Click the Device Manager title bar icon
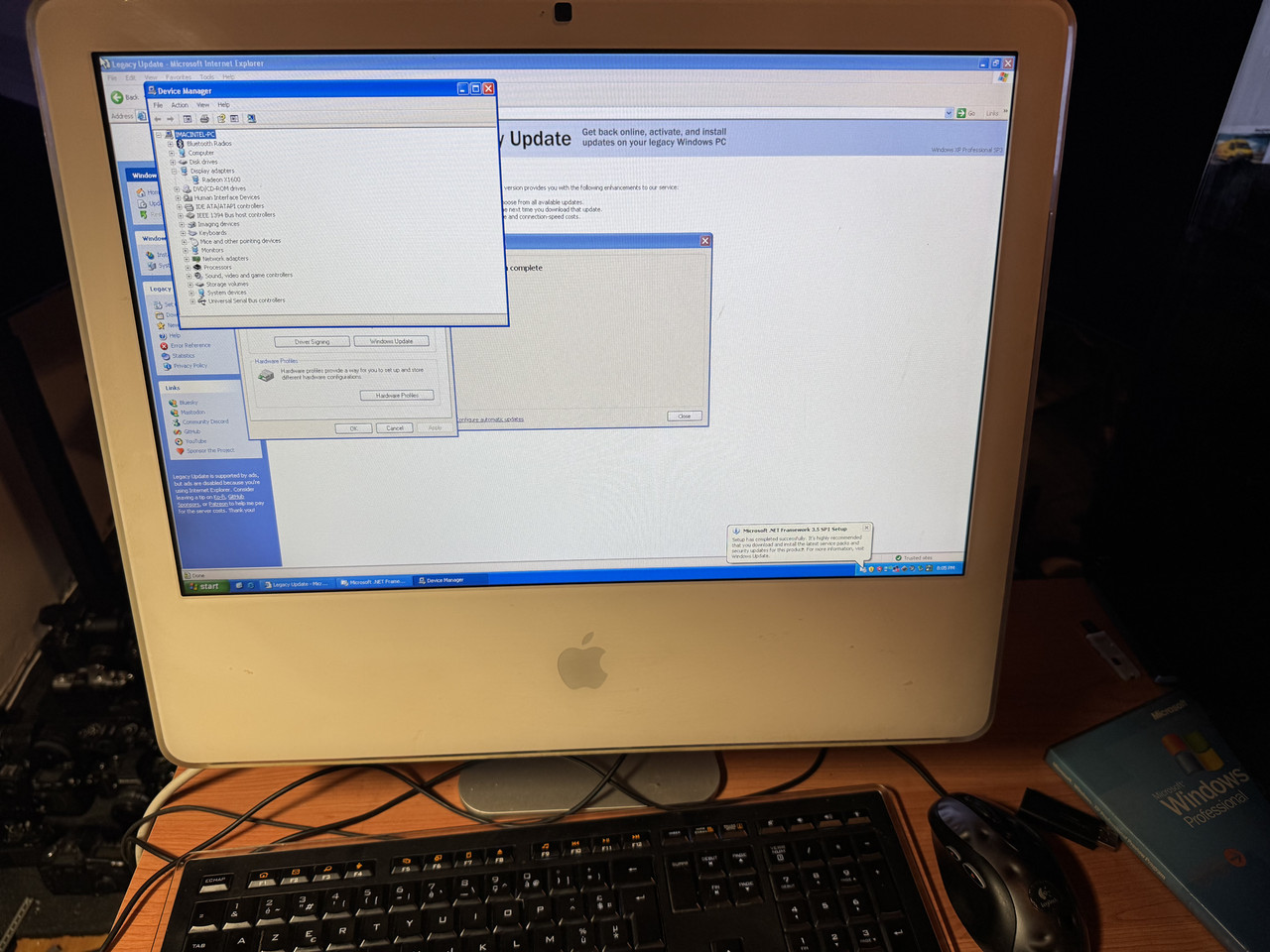Viewport: 1270px width, 952px height. tap(152, 90)
